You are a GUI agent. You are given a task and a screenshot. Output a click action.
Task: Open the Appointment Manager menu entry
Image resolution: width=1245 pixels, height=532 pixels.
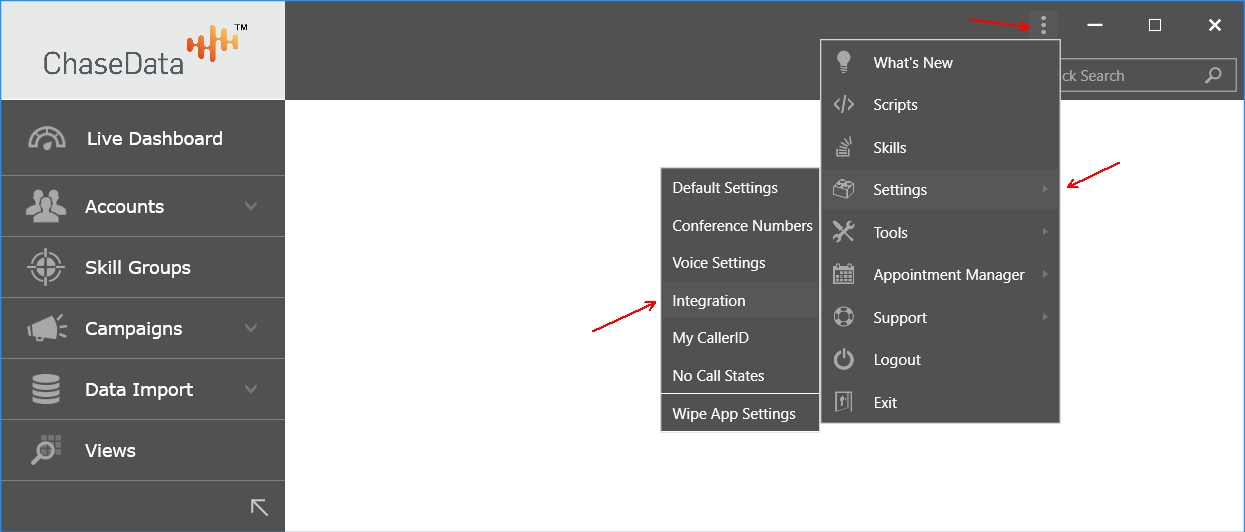948,275
